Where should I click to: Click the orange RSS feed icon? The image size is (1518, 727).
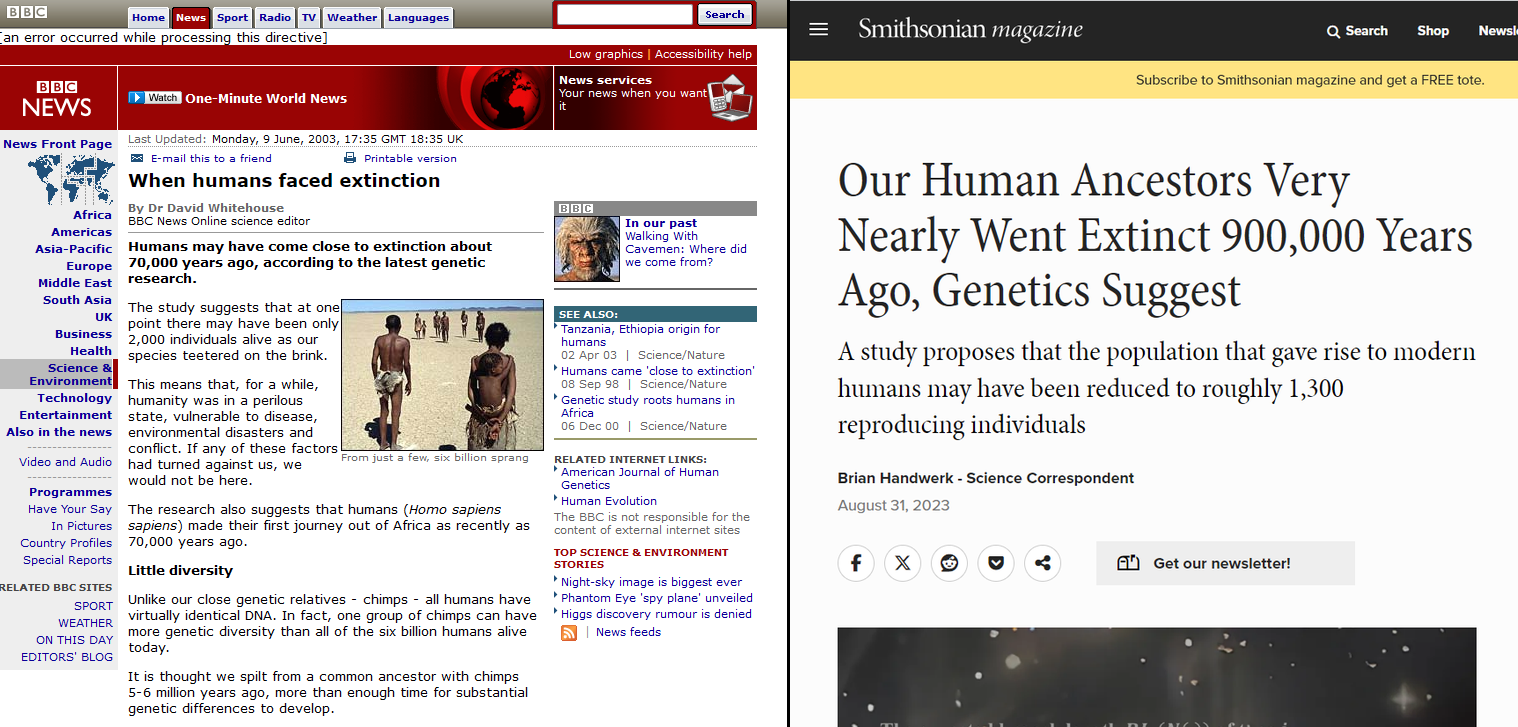click(x=569, y=632)
